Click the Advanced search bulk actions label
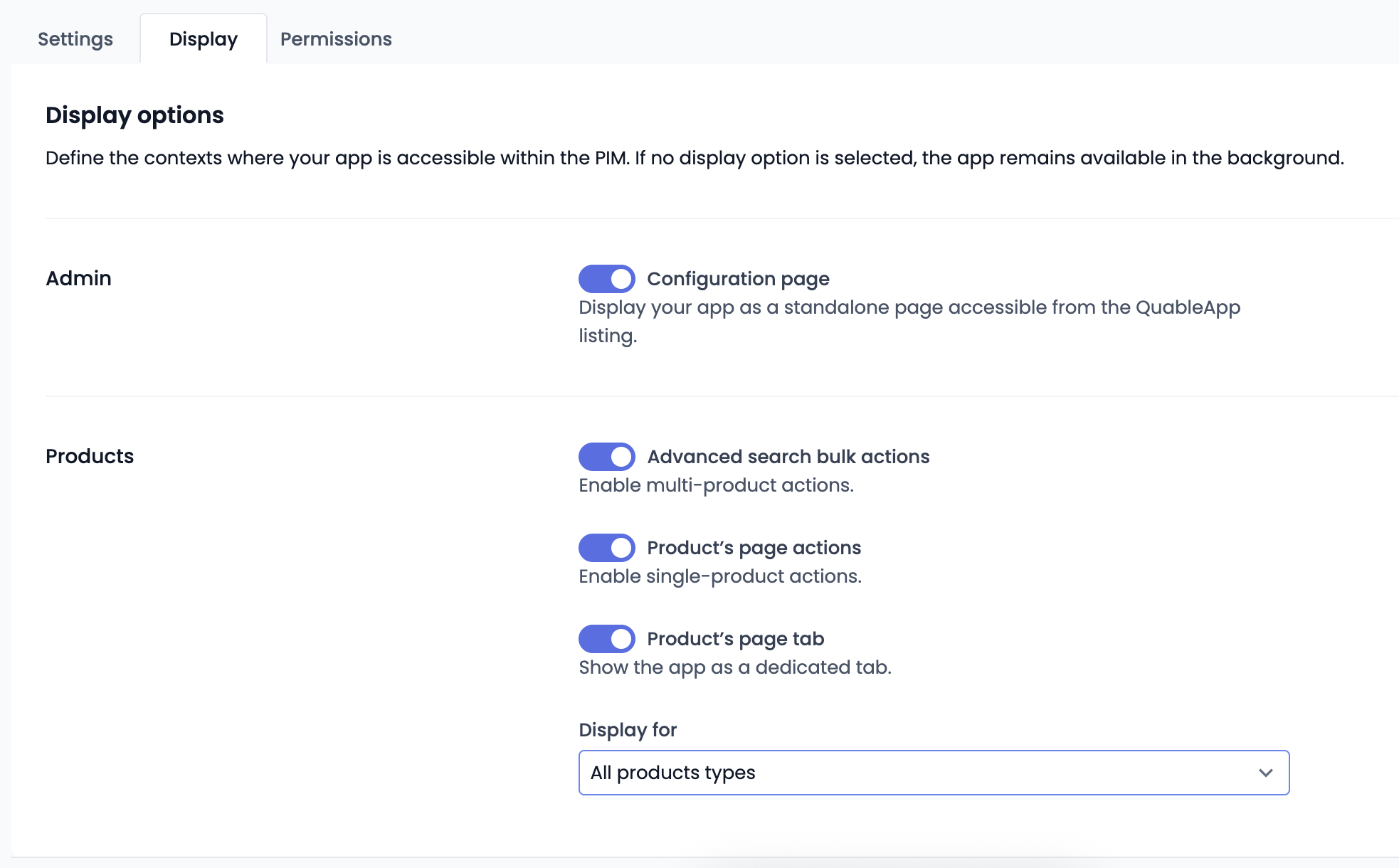The width and height of the screenshot is (1399, 868). coord(788,457)
